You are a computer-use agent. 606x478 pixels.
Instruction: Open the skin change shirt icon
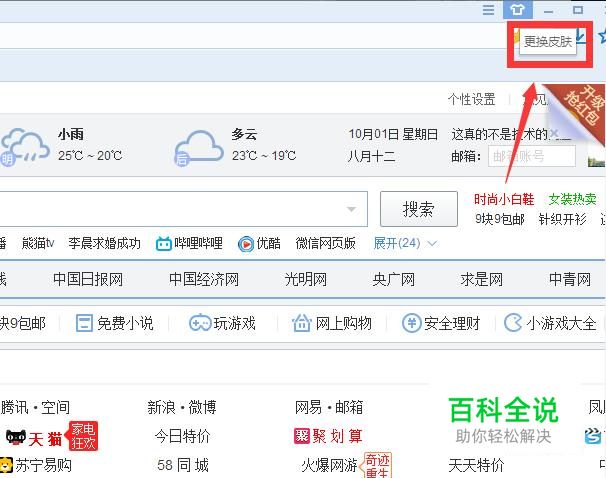(517, 10)
